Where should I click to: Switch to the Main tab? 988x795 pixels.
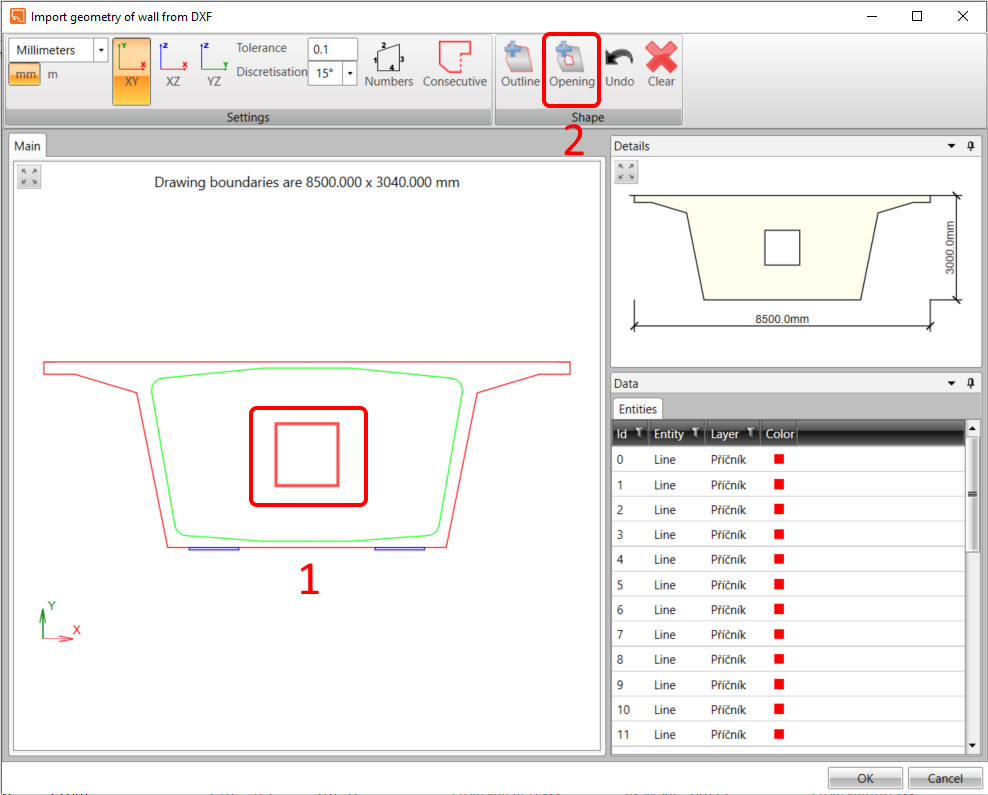pyautogui.click(x=27, y=145)
